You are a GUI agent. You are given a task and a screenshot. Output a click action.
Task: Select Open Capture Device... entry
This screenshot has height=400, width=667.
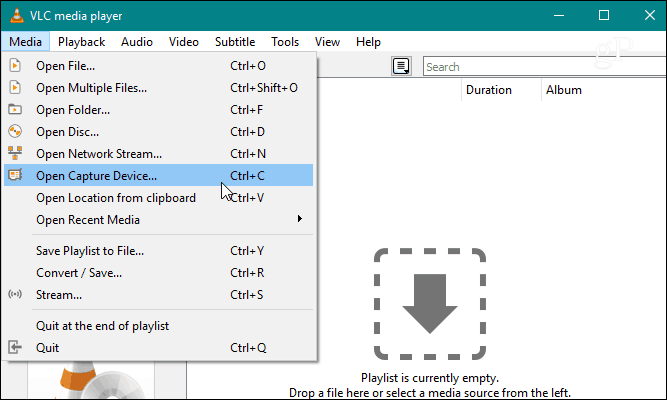coord(158,175)
